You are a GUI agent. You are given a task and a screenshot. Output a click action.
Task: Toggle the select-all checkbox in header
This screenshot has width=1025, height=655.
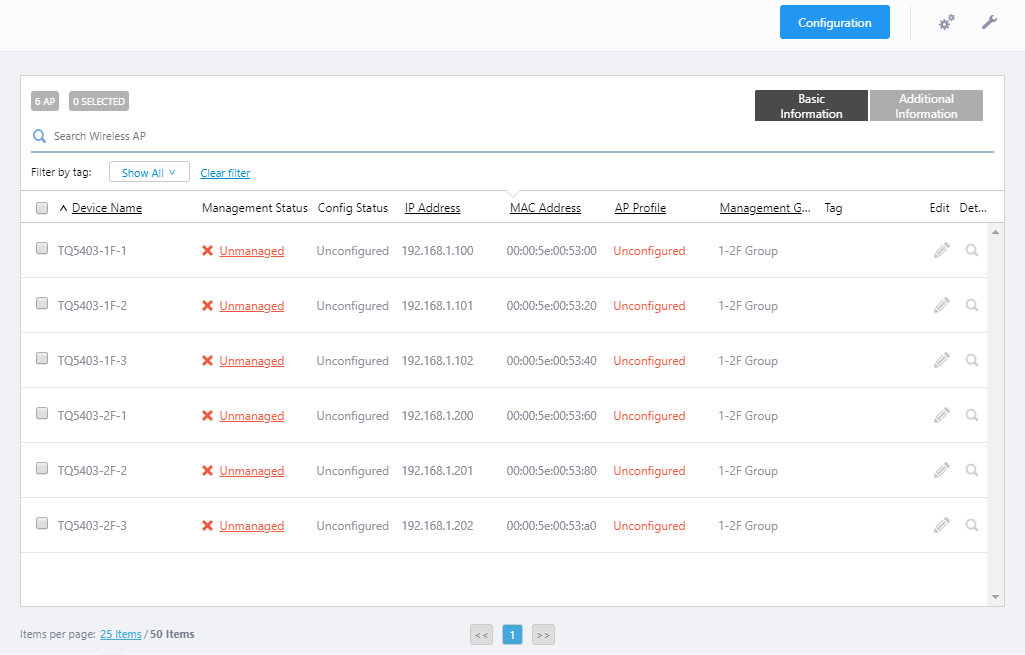(x=42, y=208)
